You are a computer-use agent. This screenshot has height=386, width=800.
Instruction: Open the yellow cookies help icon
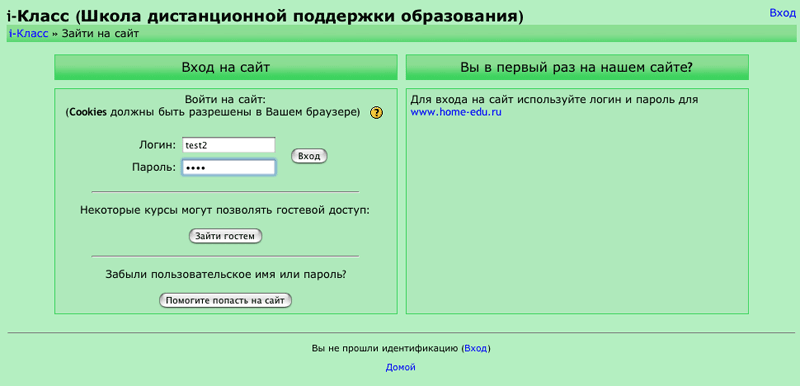pos(376,113)
